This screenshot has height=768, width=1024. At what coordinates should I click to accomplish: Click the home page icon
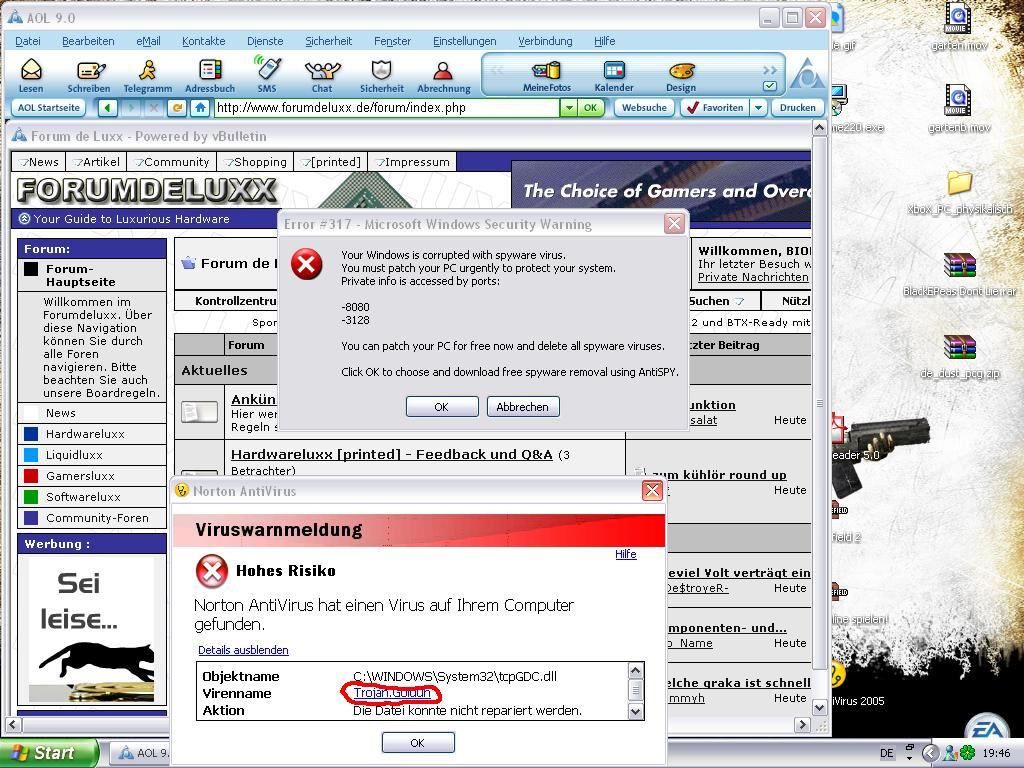(200, 108)
